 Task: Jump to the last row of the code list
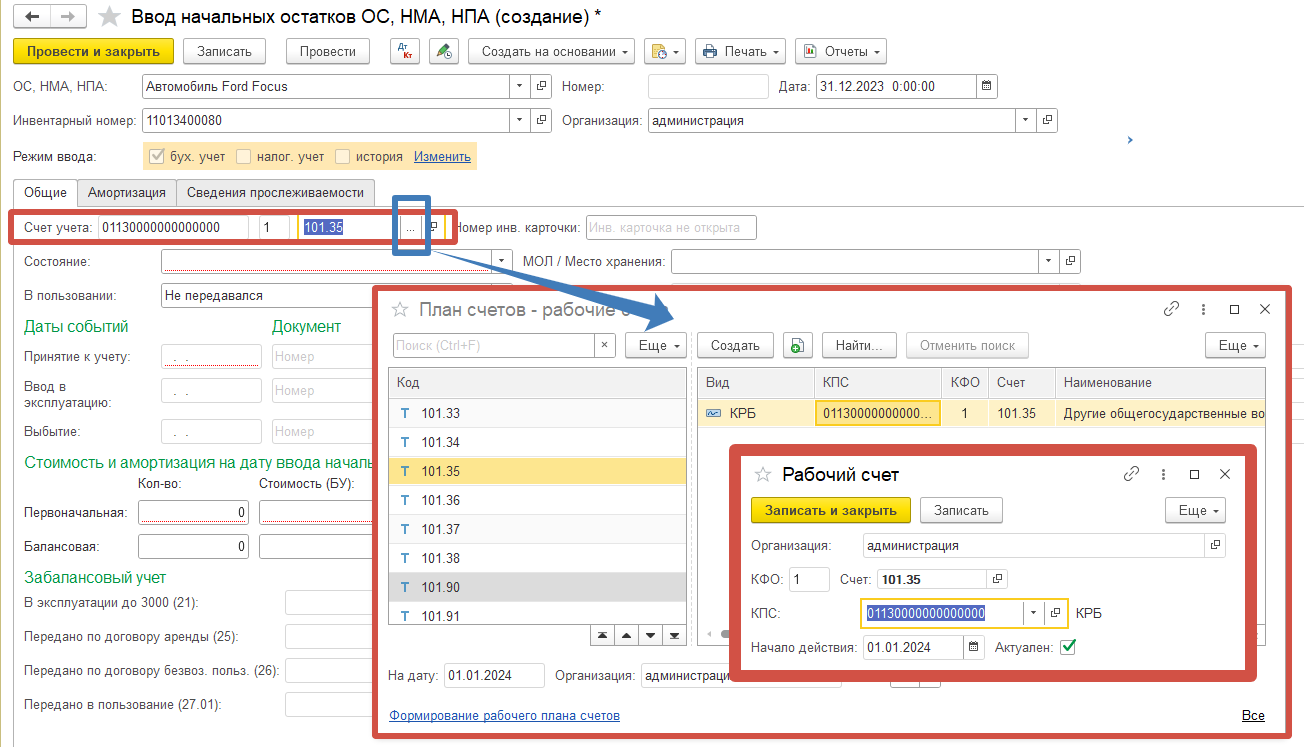point(675,635)
